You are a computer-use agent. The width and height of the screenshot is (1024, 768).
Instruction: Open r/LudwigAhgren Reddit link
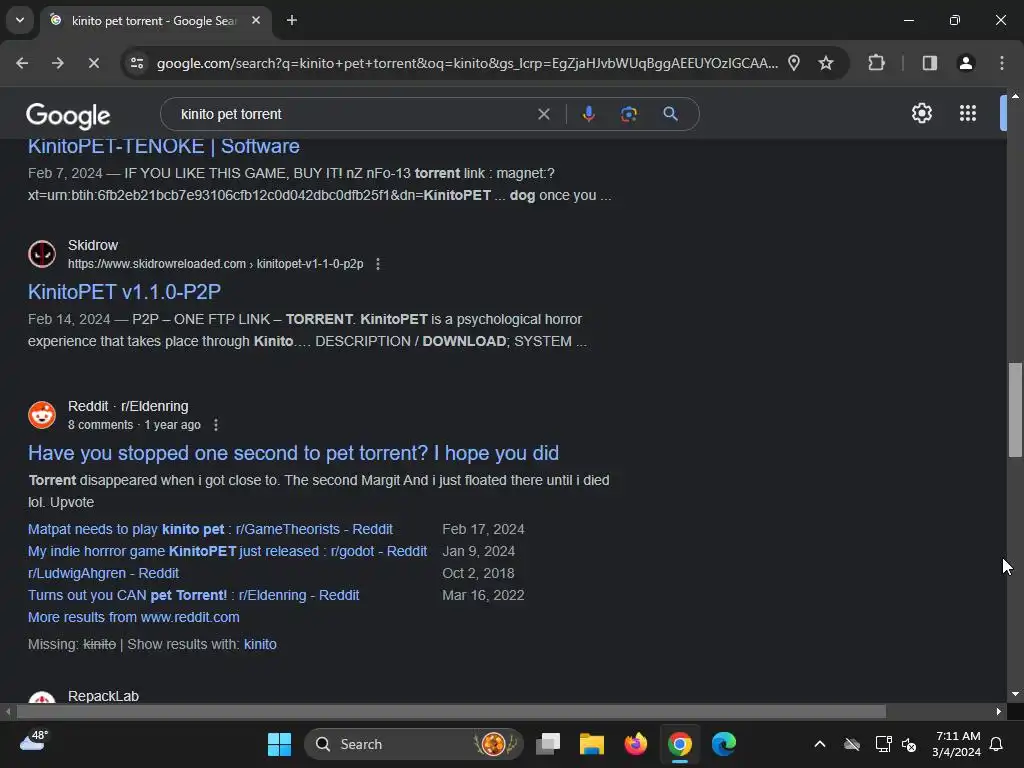pos(103,573)
